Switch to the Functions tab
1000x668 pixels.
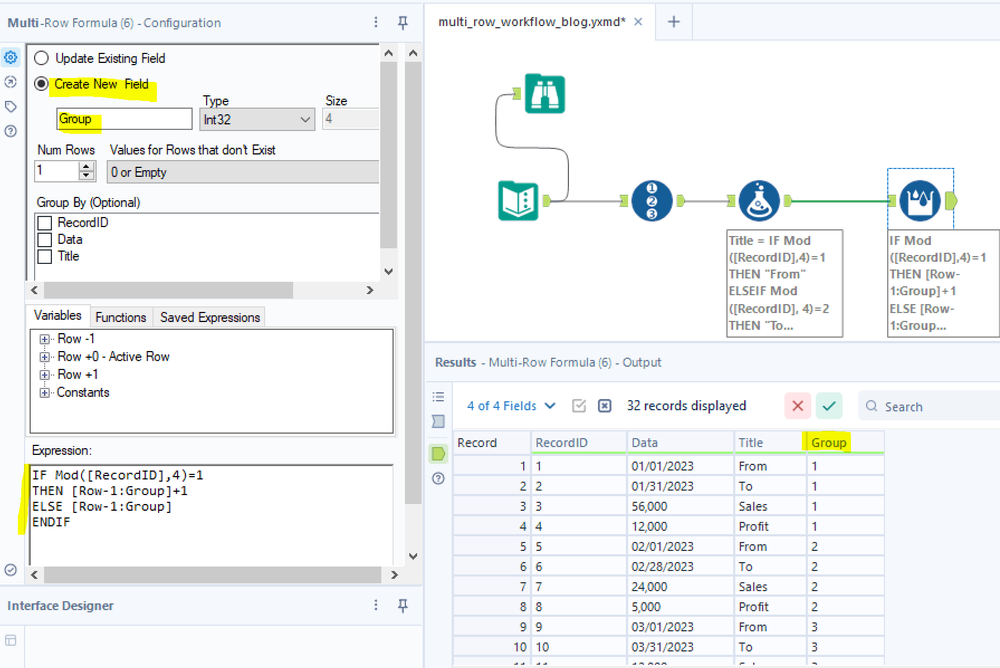tap(121, 317)
